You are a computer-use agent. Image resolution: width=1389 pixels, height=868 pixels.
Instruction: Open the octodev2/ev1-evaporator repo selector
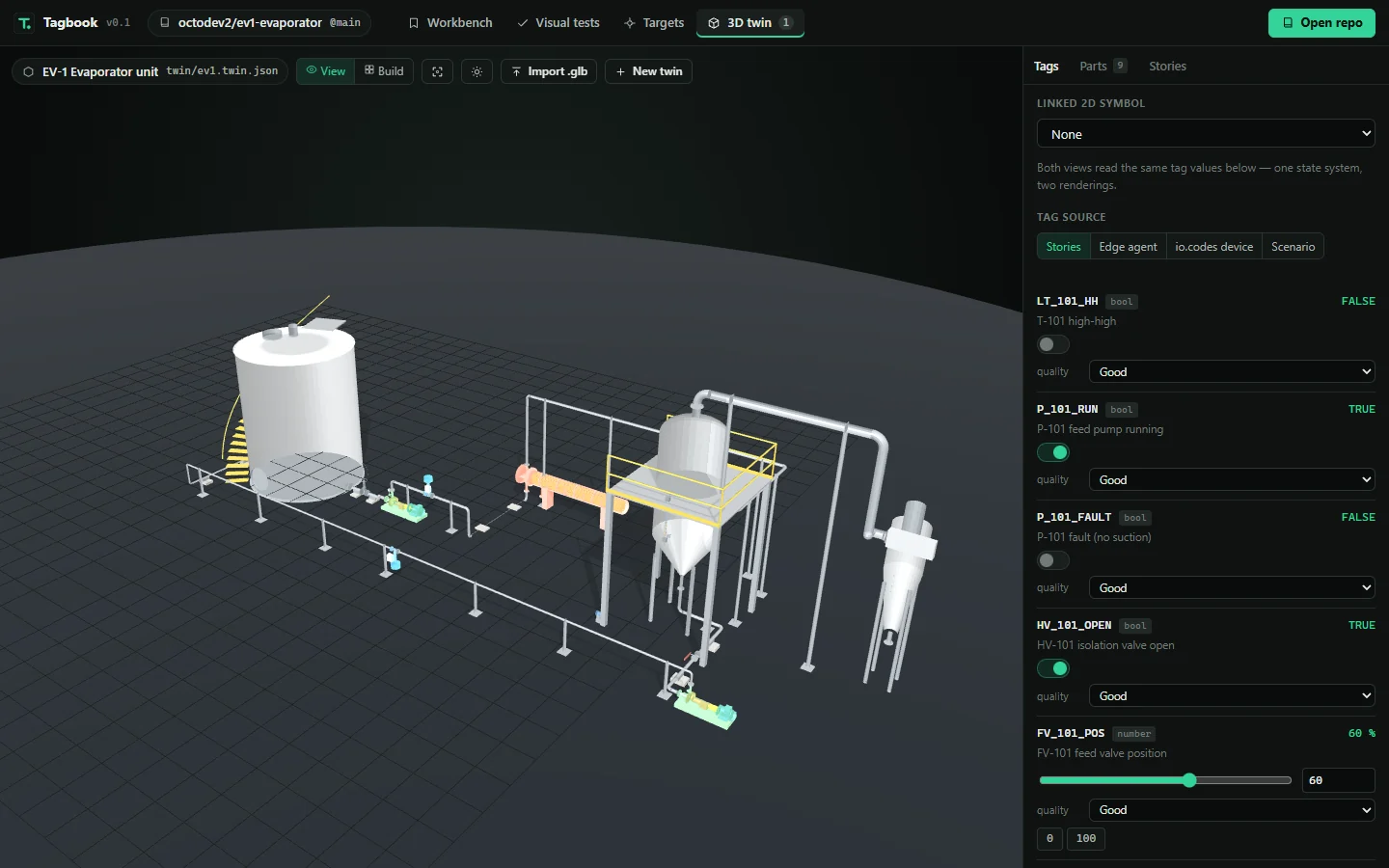pos(259,23)
